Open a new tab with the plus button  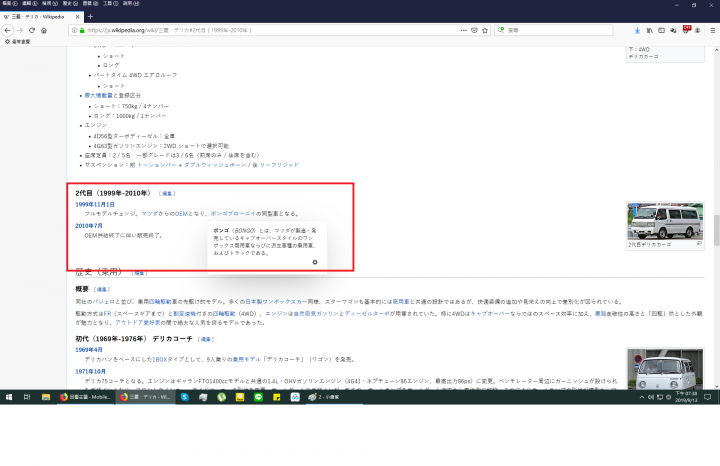90,17
